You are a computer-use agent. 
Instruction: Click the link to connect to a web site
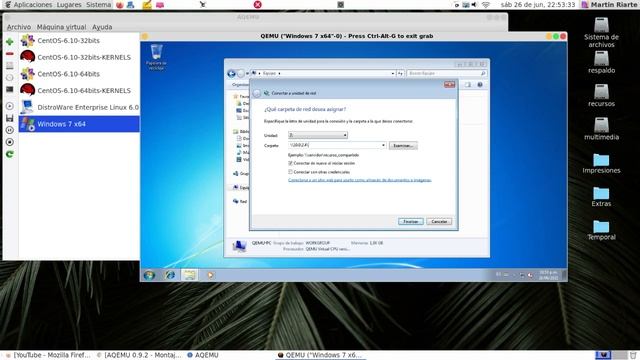pos(360,180)
